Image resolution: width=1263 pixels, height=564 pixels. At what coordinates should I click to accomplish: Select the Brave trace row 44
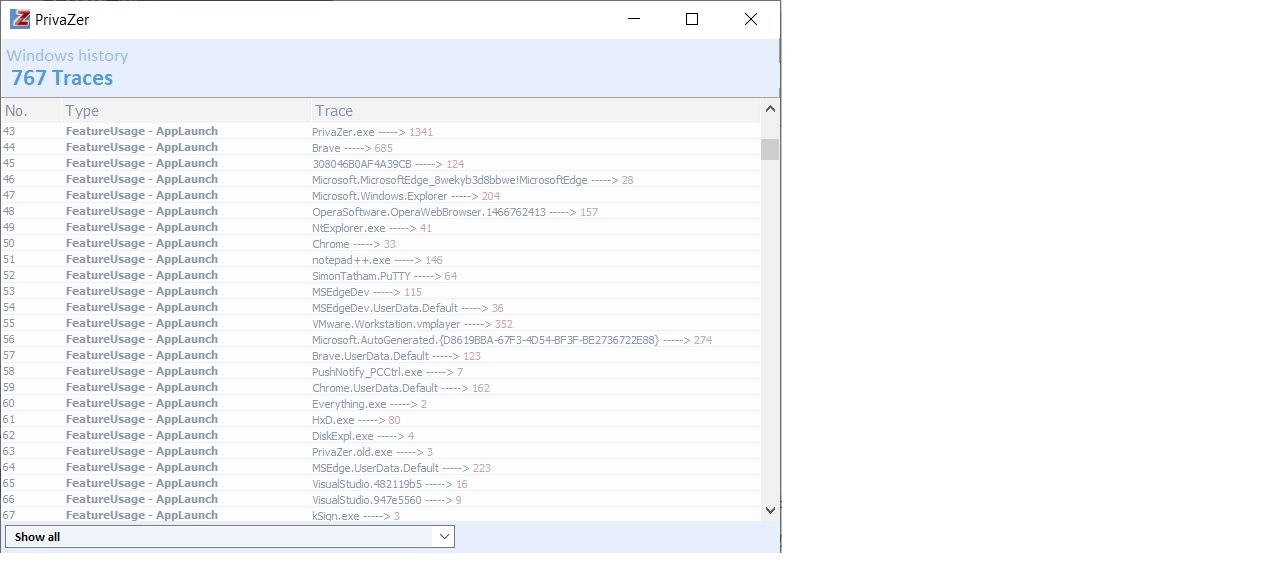point(352,148)
